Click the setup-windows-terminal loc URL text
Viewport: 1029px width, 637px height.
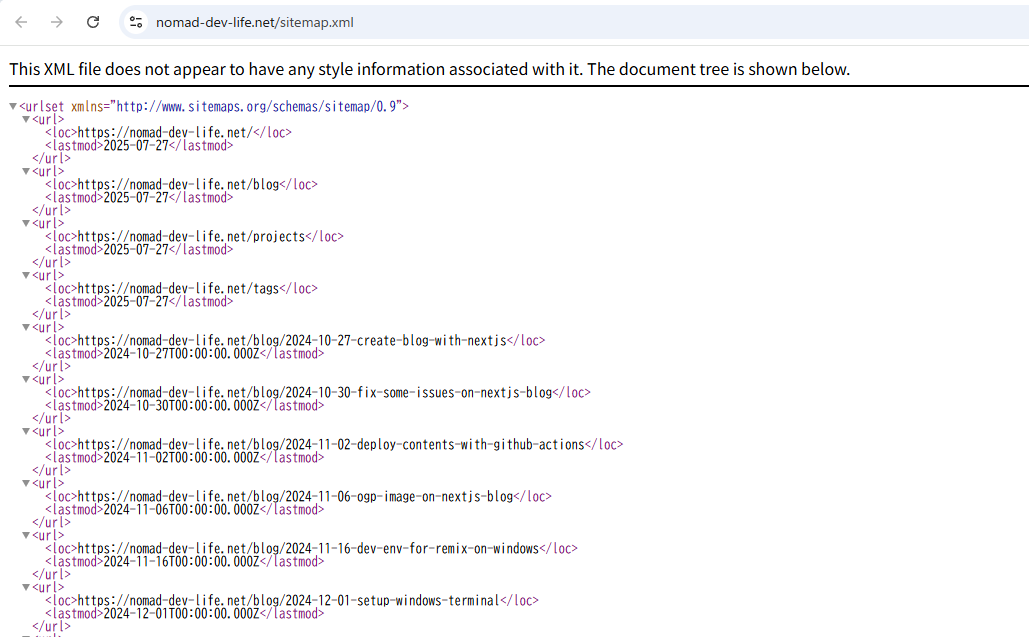pyautogui.click(x=288, y=601)
